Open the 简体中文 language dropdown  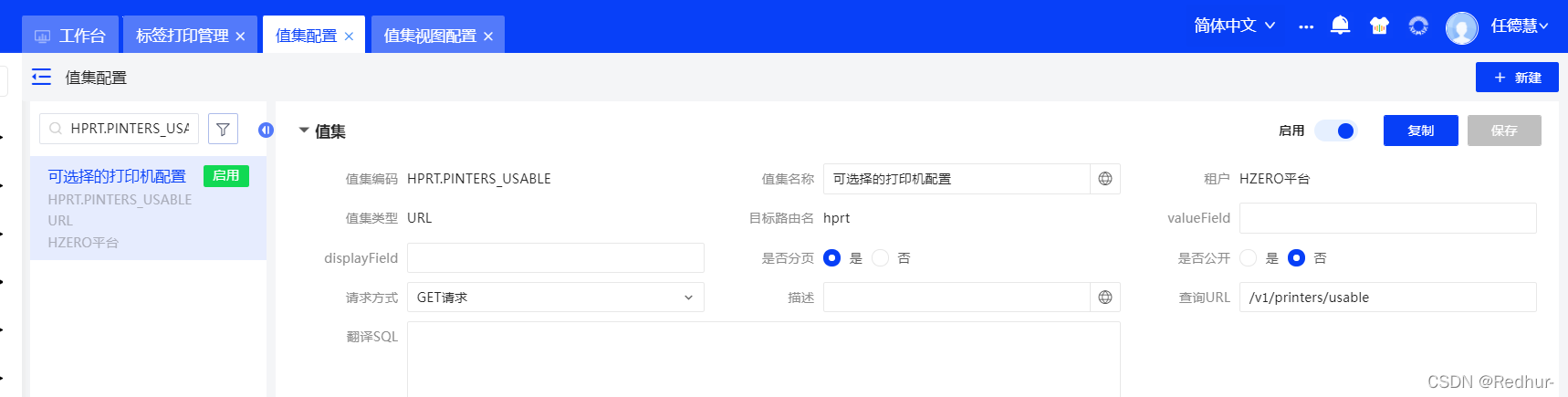(x=1234, y=26)
